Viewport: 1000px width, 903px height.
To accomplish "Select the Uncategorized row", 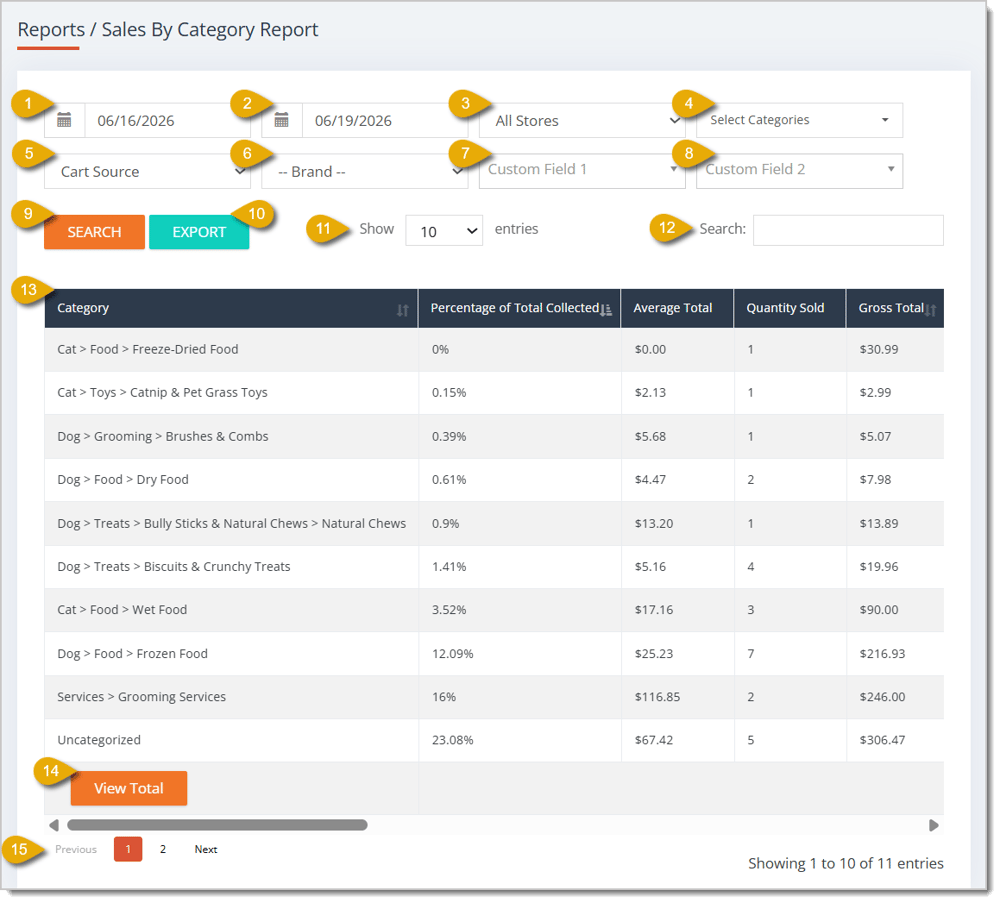I will [x=494, y=740].
